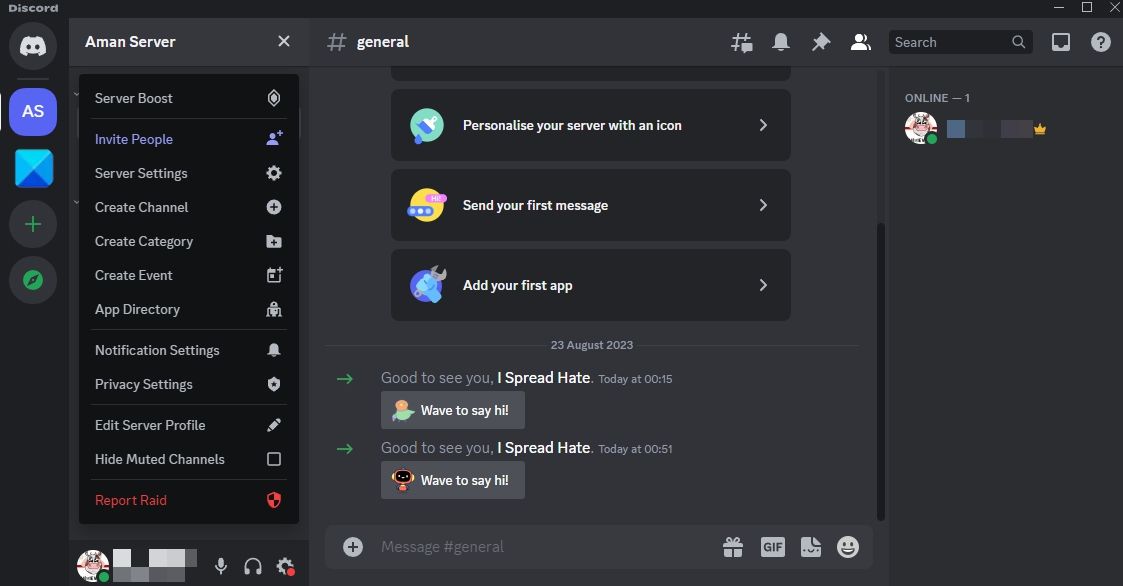Open the emoji picker

click(x=847, y=546)
